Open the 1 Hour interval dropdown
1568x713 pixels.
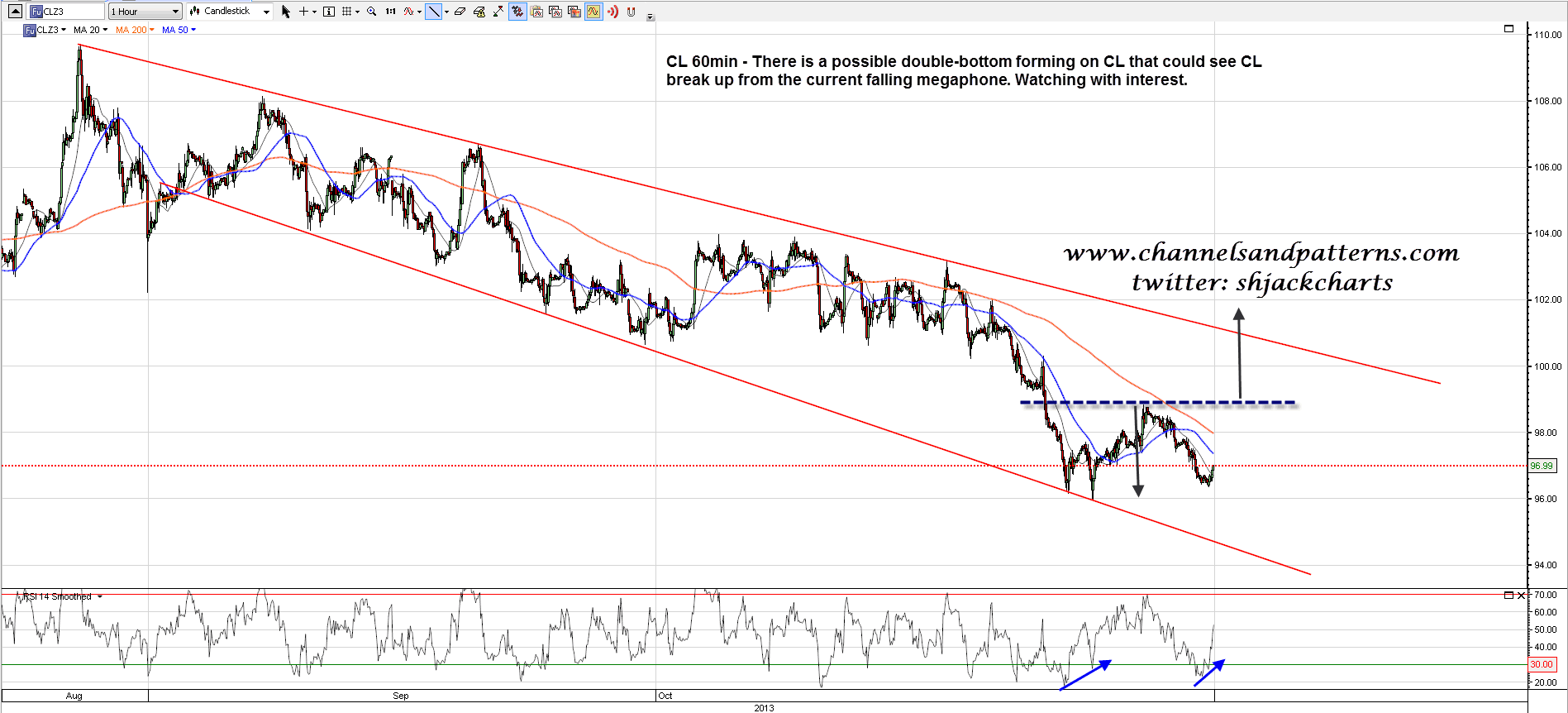click(x=145, y=12)
